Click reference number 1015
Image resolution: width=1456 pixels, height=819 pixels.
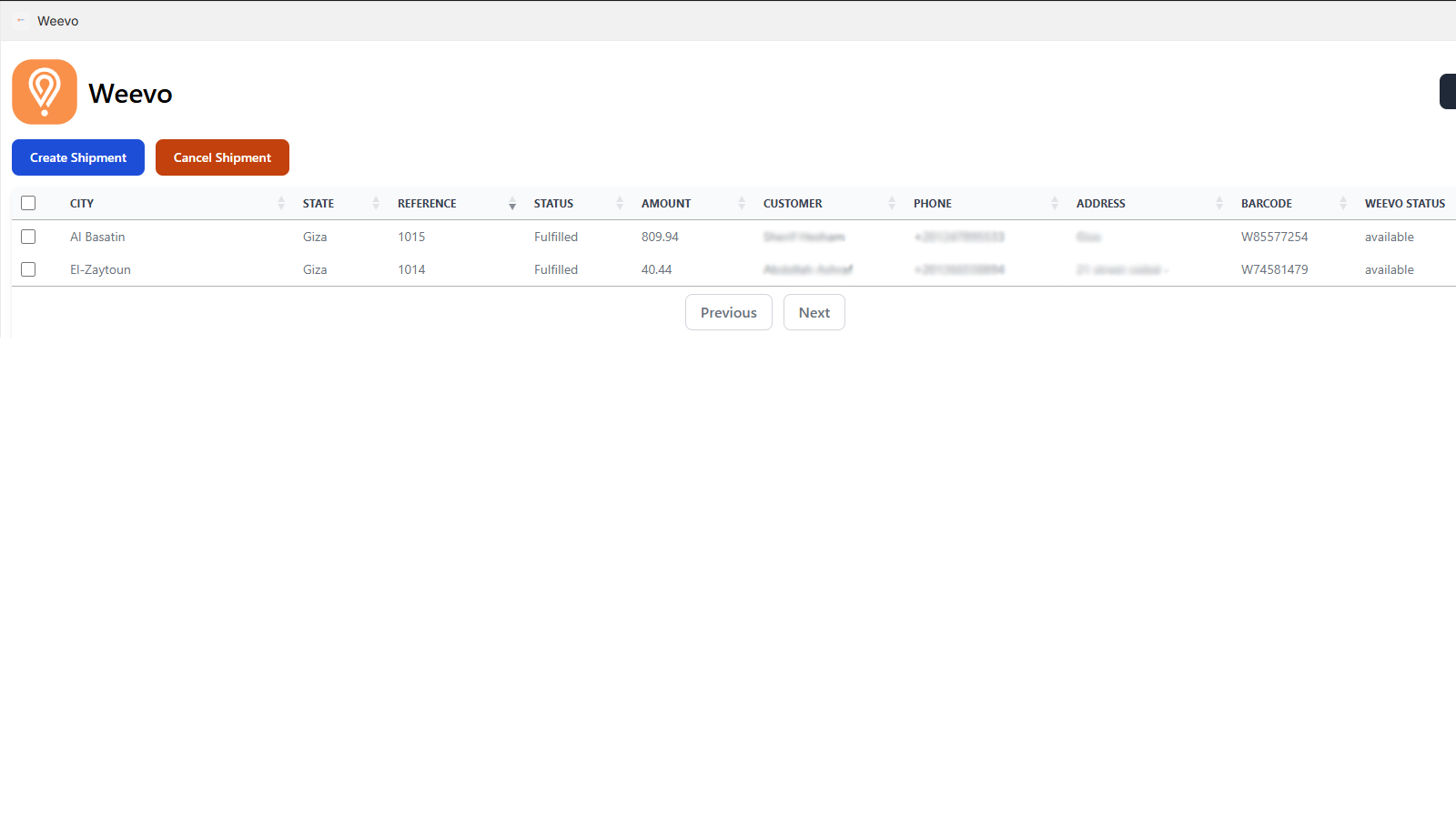[x=411, y=237]
